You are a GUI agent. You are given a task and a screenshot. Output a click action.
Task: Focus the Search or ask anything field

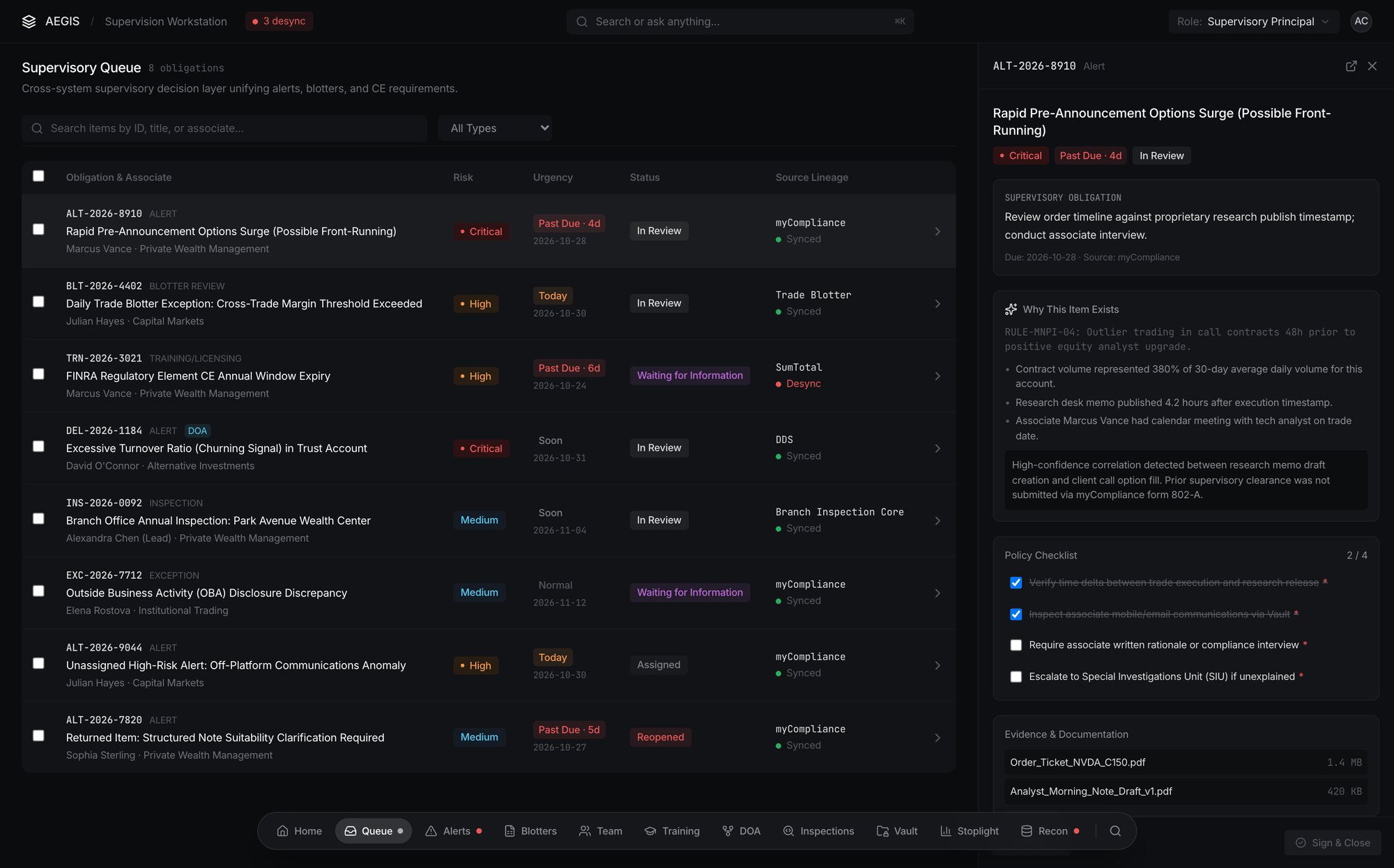[740, 22]
